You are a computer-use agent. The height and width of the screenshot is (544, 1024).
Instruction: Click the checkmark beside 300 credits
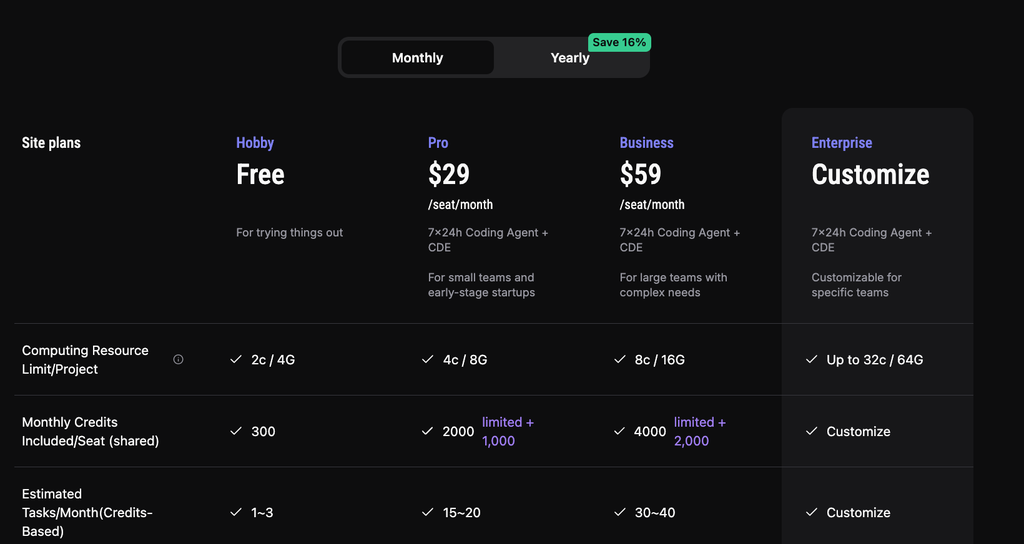[236, 431]
